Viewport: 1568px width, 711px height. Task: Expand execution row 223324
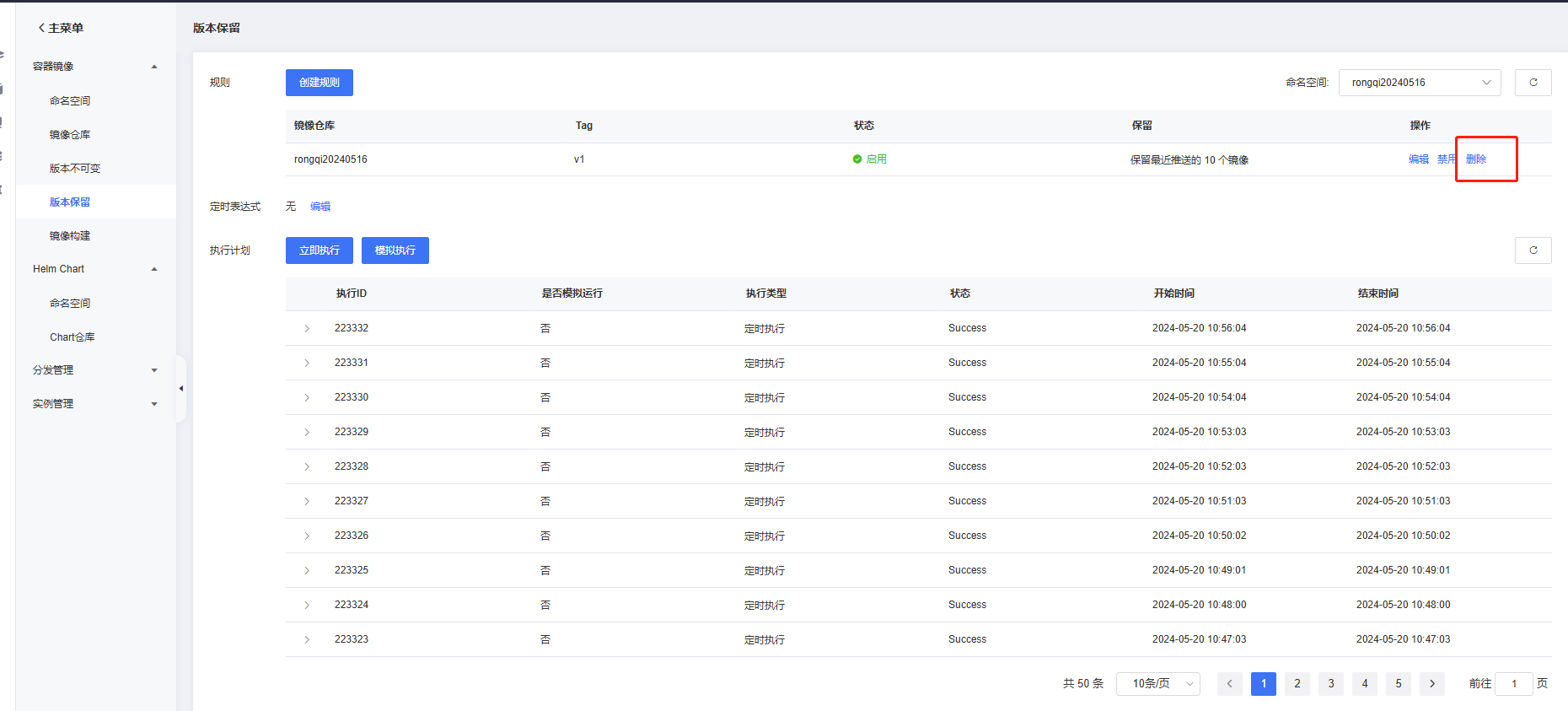(x=307, y=605)
